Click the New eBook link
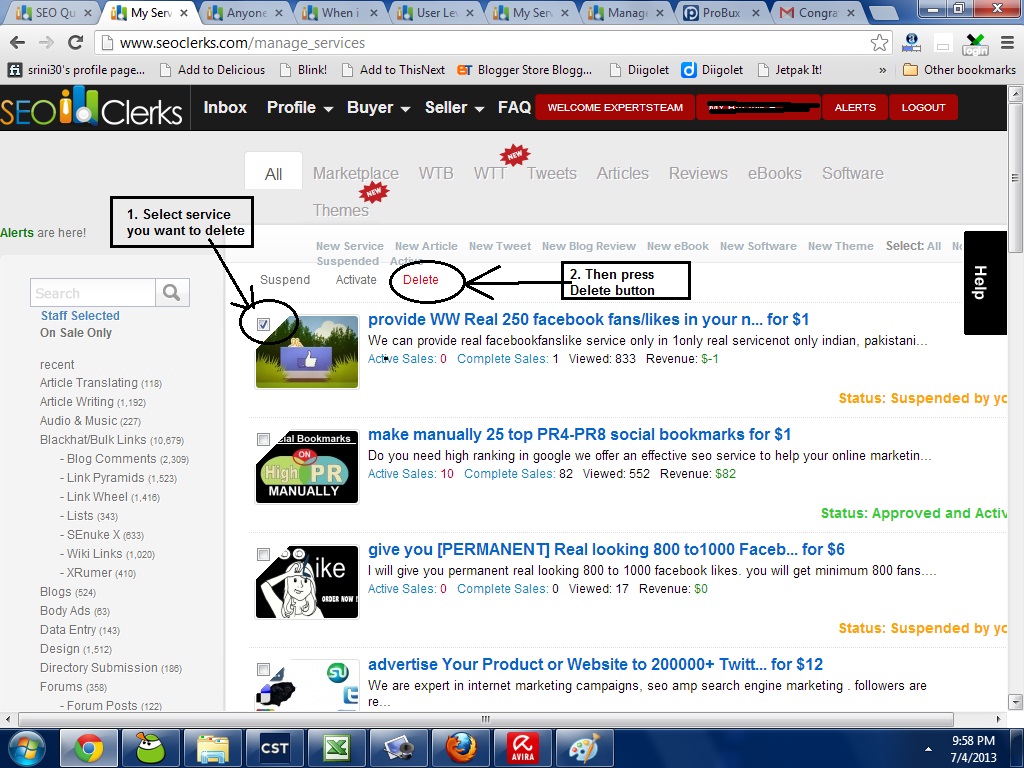Screen dimensions: 1024x768 [x=678, y=246]
